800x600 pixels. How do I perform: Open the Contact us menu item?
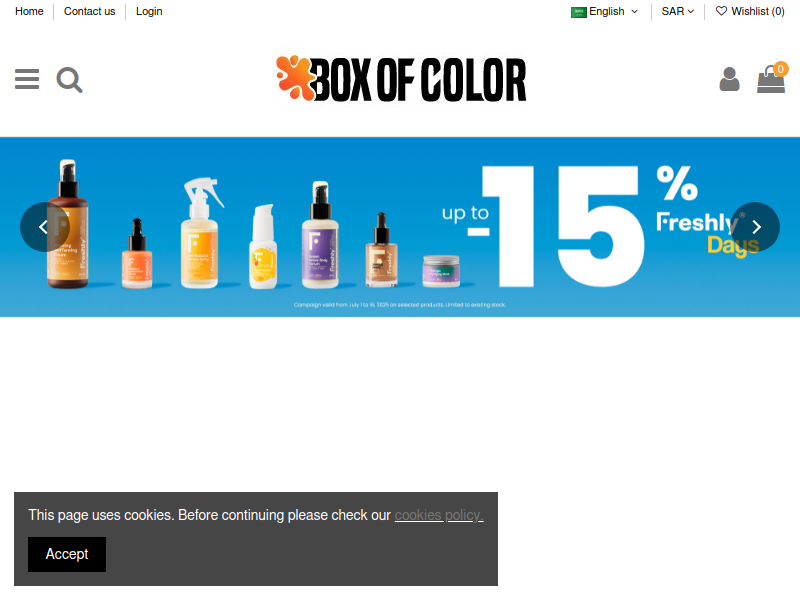click(x=89, y=11)
